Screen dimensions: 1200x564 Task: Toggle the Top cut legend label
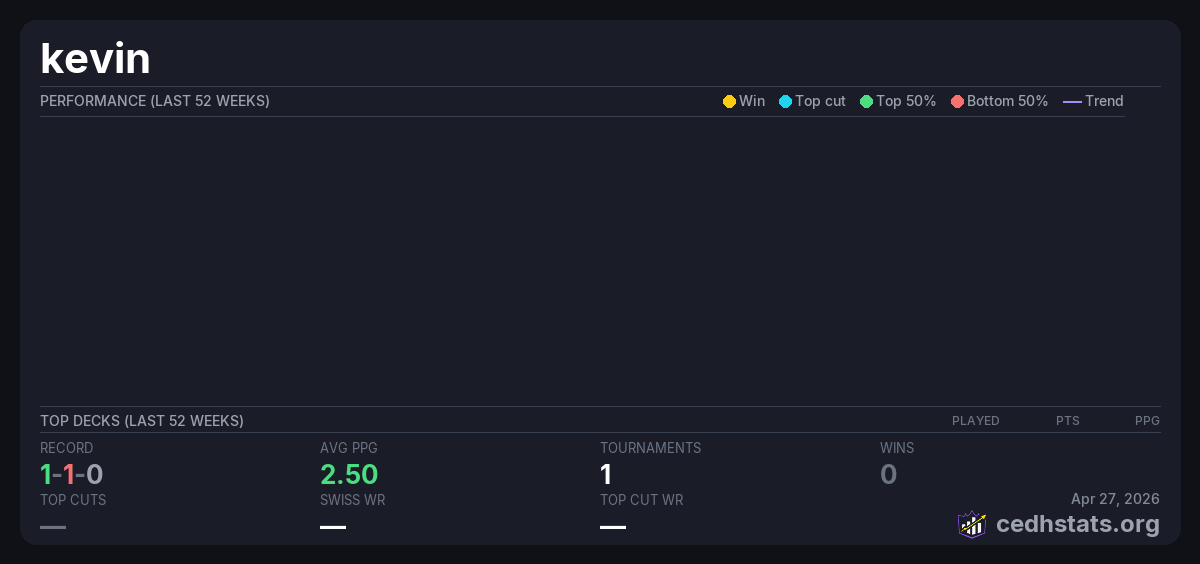point(820,102)
